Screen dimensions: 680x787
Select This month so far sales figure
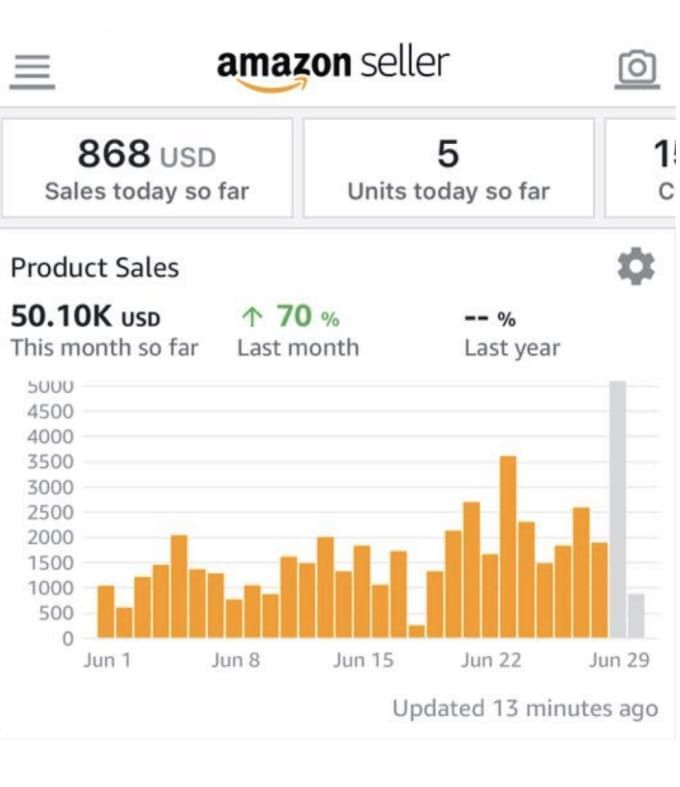(x=85, y=317)
